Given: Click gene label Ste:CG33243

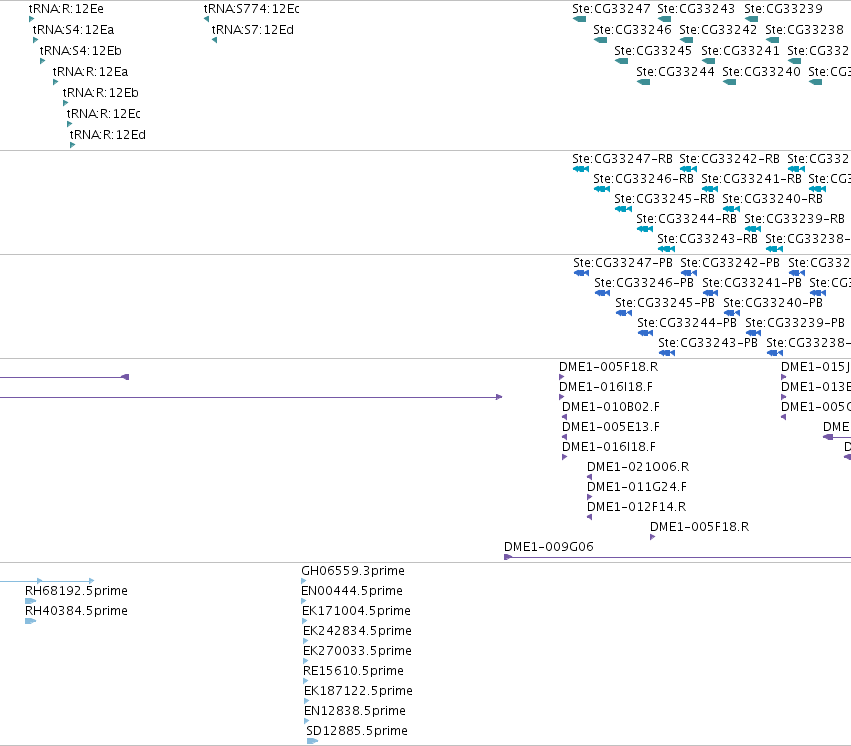Looking at the screenshot, I should point(696,9).
